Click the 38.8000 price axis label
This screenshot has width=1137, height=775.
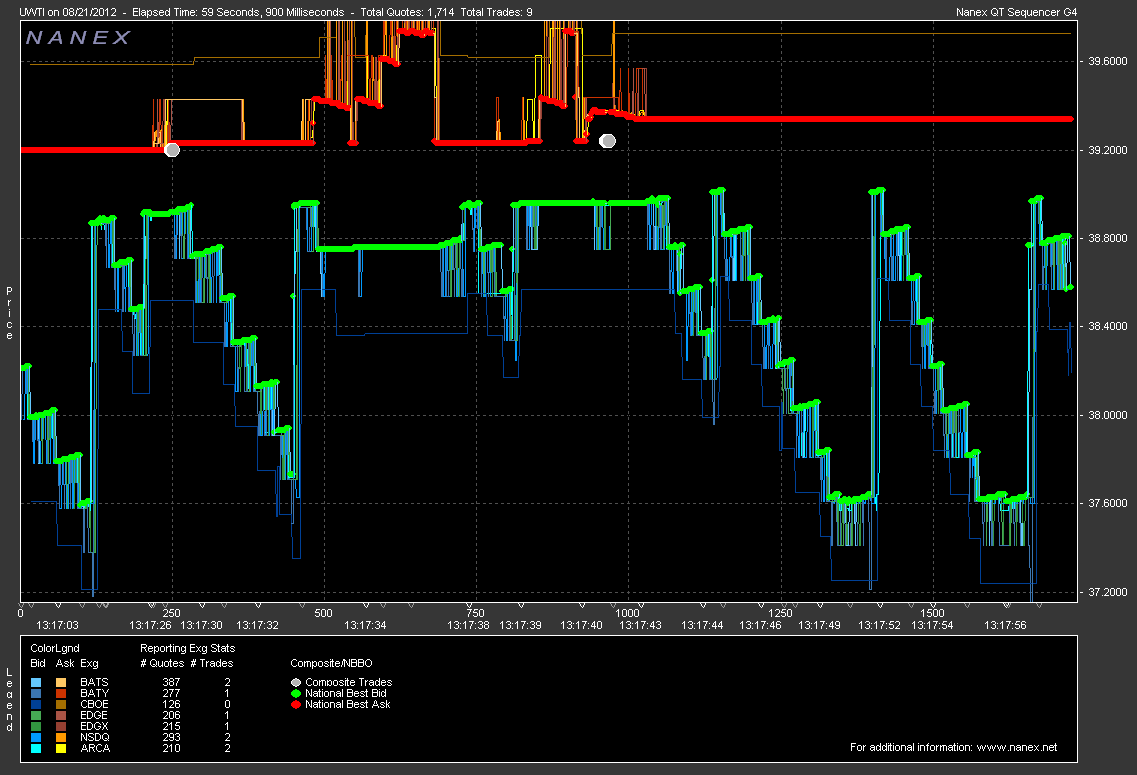1108,239
